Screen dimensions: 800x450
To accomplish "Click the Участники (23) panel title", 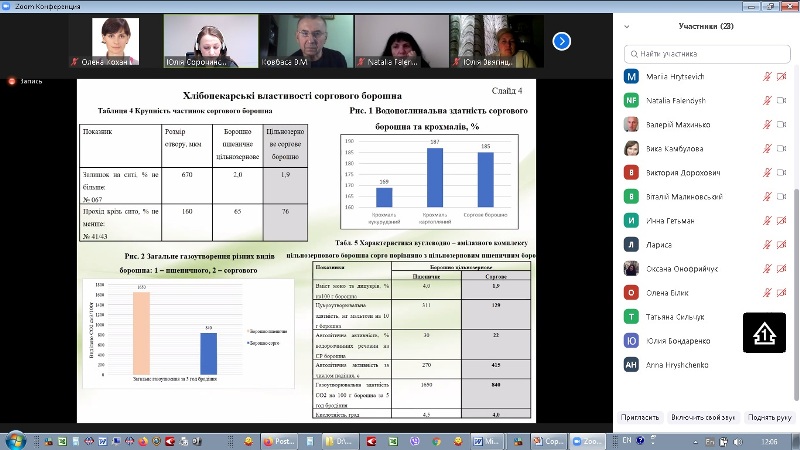I will coord(706,27).
